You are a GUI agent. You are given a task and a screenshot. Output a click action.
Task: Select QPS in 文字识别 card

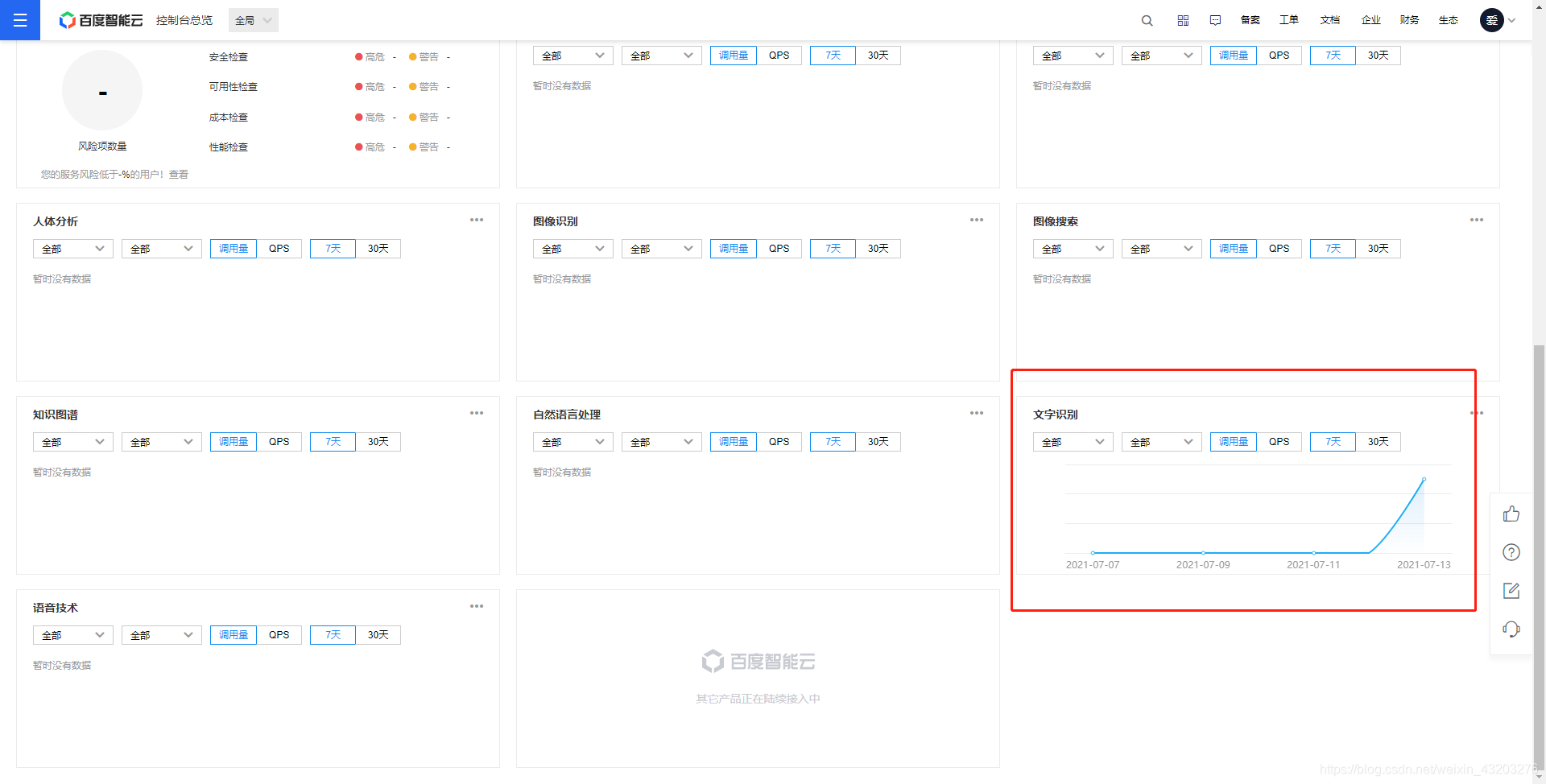tap(1279, 442)
